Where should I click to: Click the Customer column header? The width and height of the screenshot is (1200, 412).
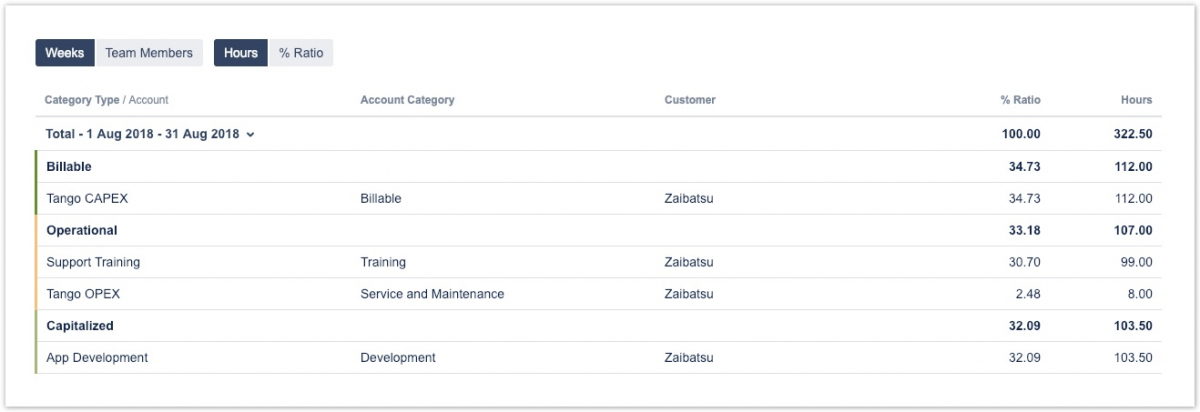click(689, 100)
